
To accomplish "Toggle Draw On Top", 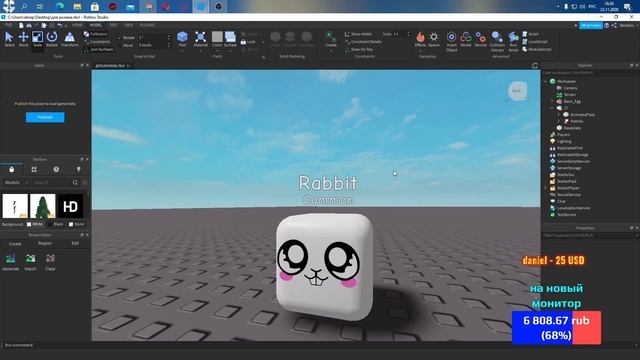I will point(359,49).
